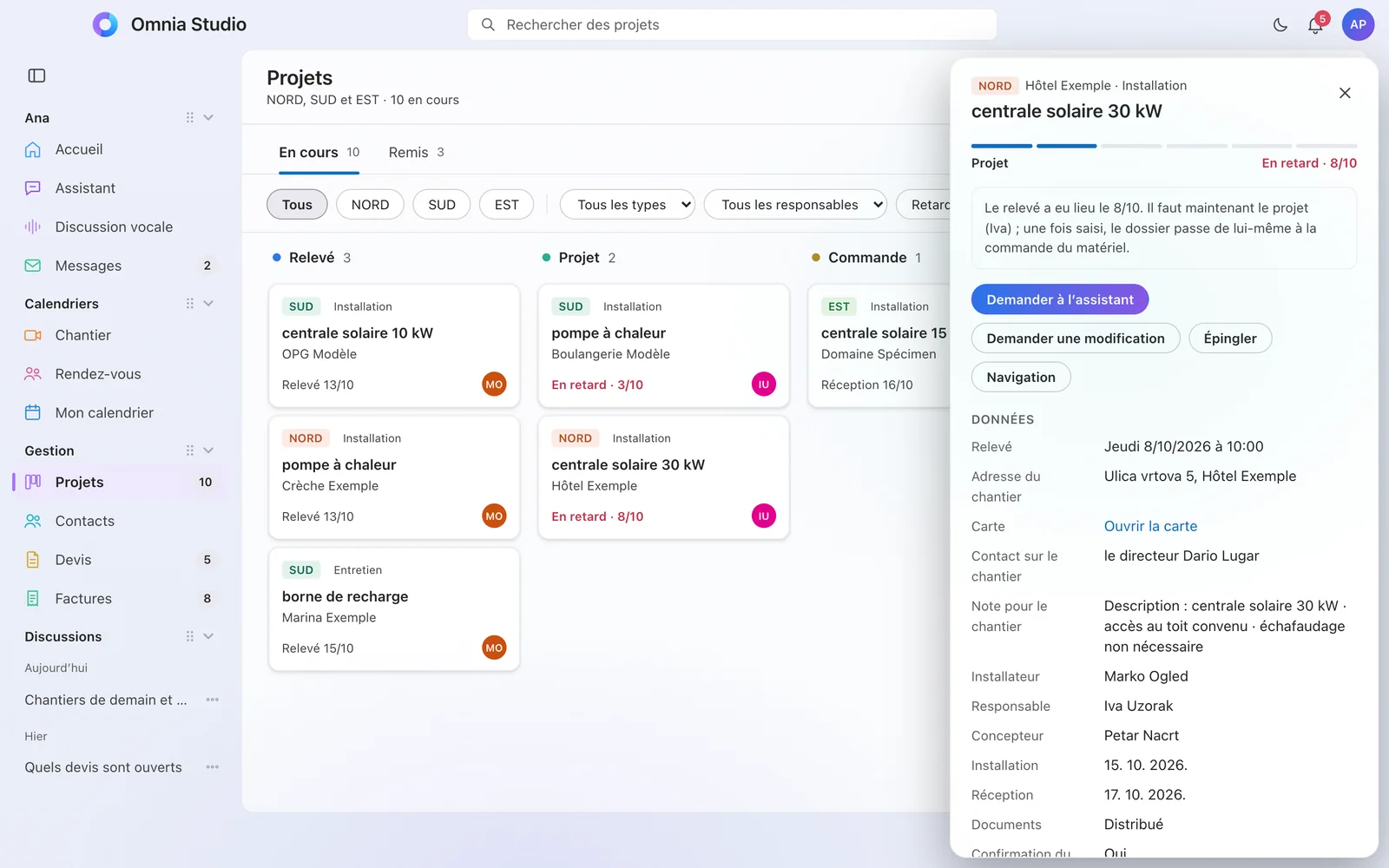Image resolution: width=1389 pixels, height=868 pixels.
Task: Open Devis in sidebar
Action: (119, 560)
